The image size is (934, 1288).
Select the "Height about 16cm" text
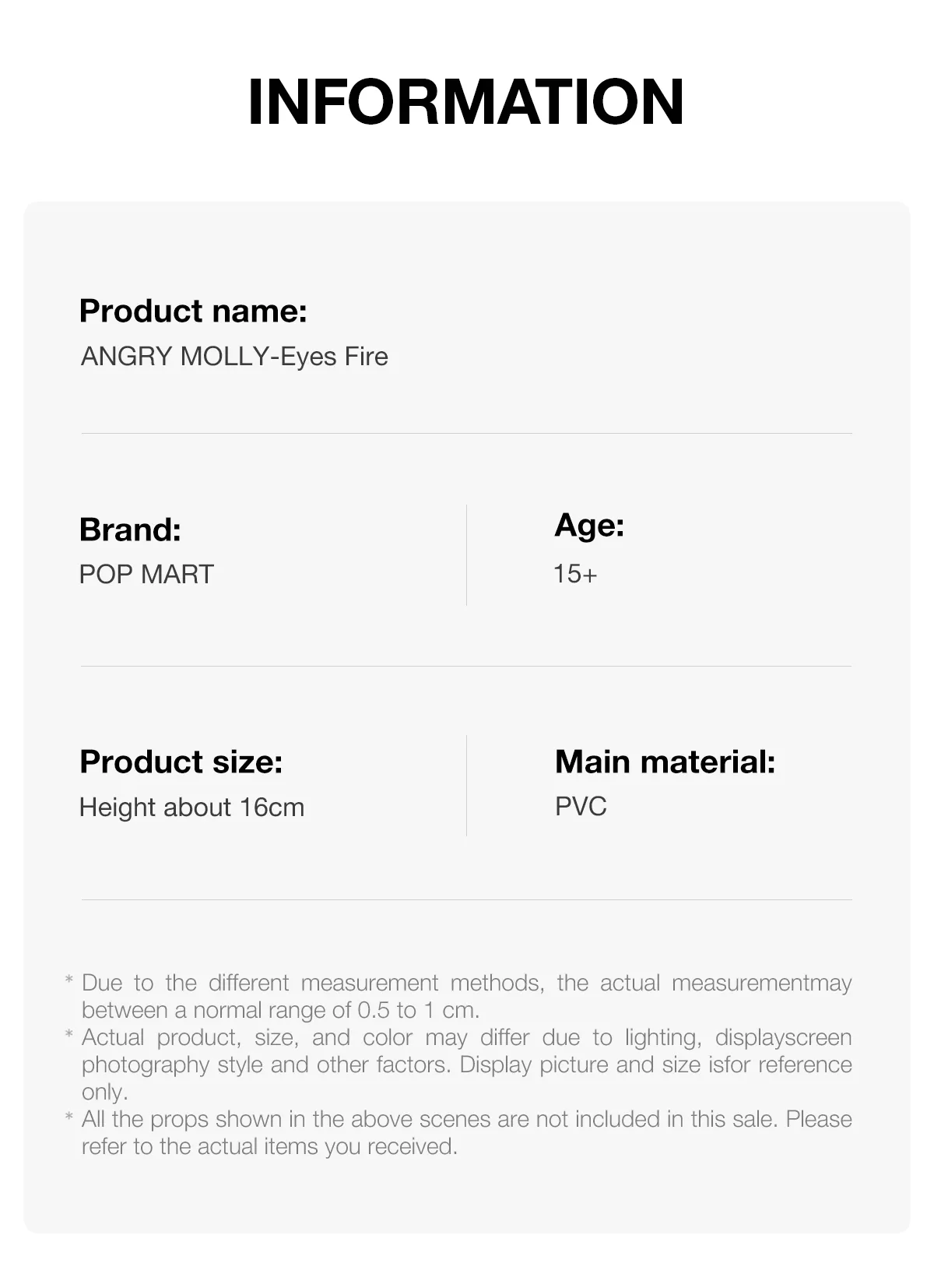(x=191, y=808)
